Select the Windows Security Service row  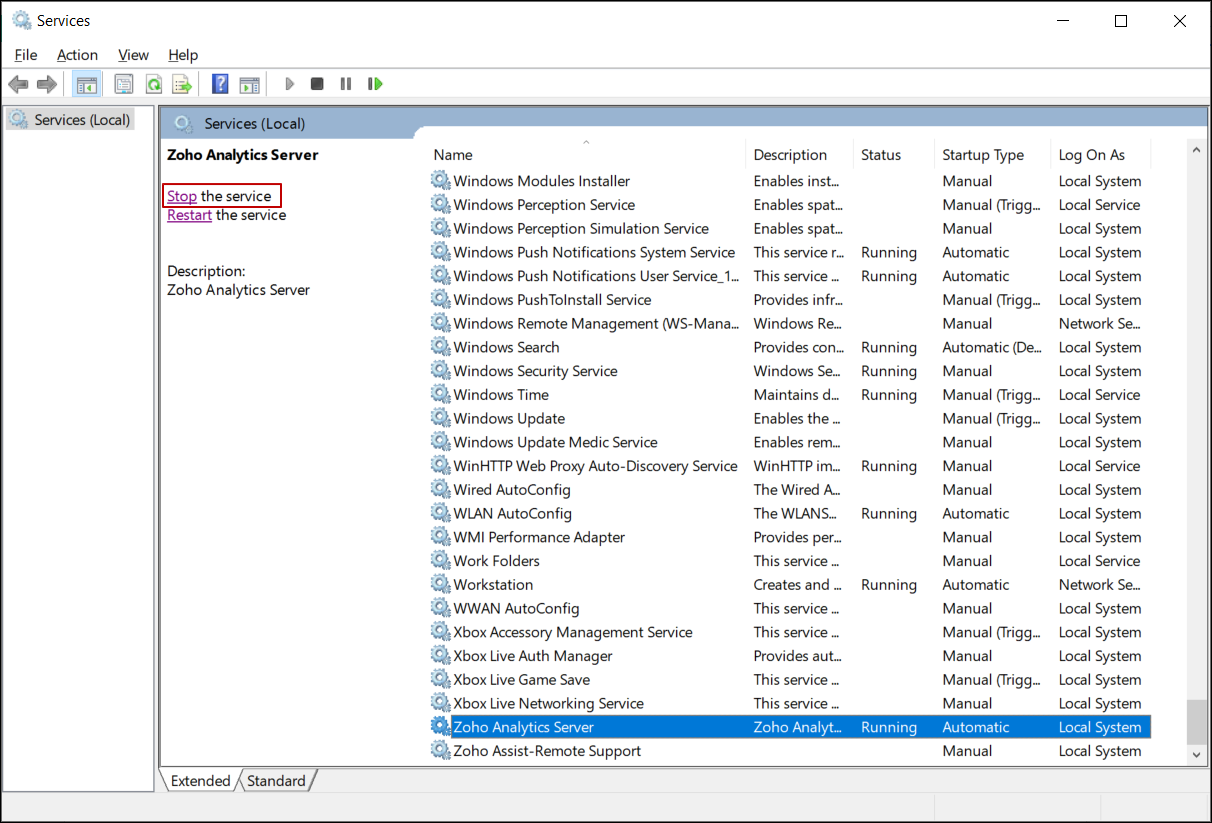pos(790,371)
